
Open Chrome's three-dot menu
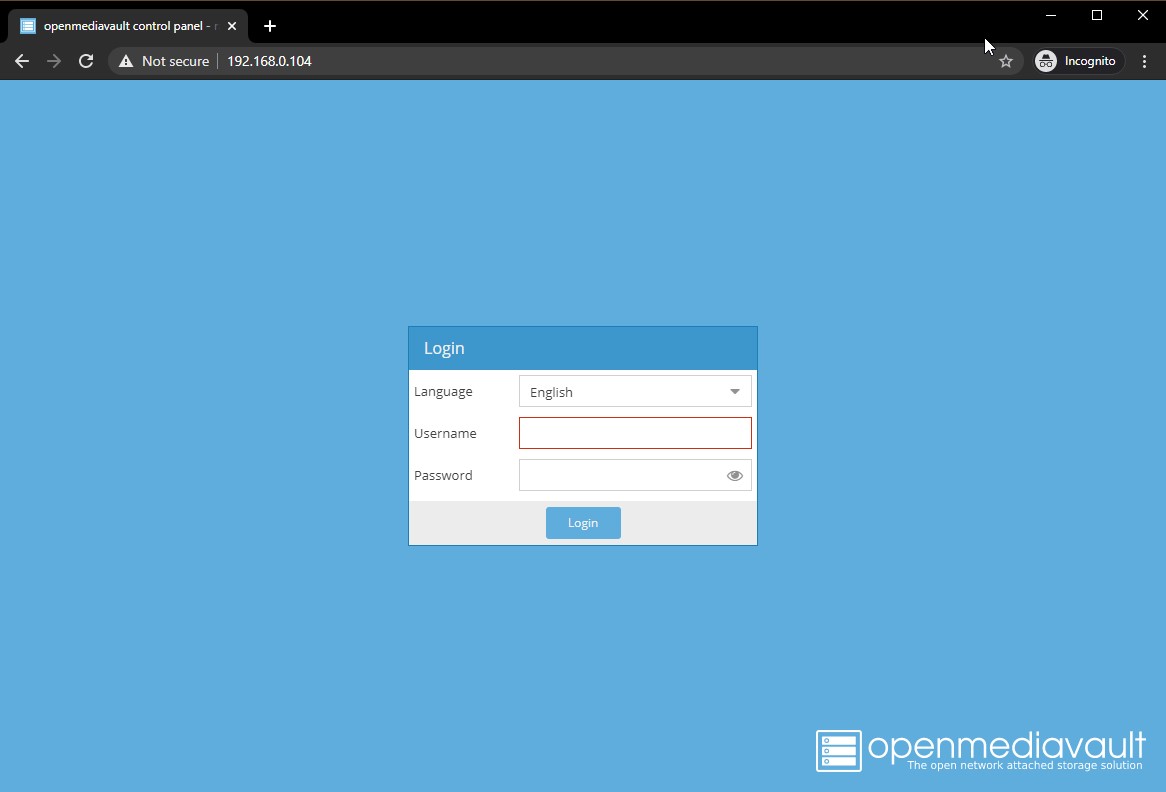pos(1145,61)
